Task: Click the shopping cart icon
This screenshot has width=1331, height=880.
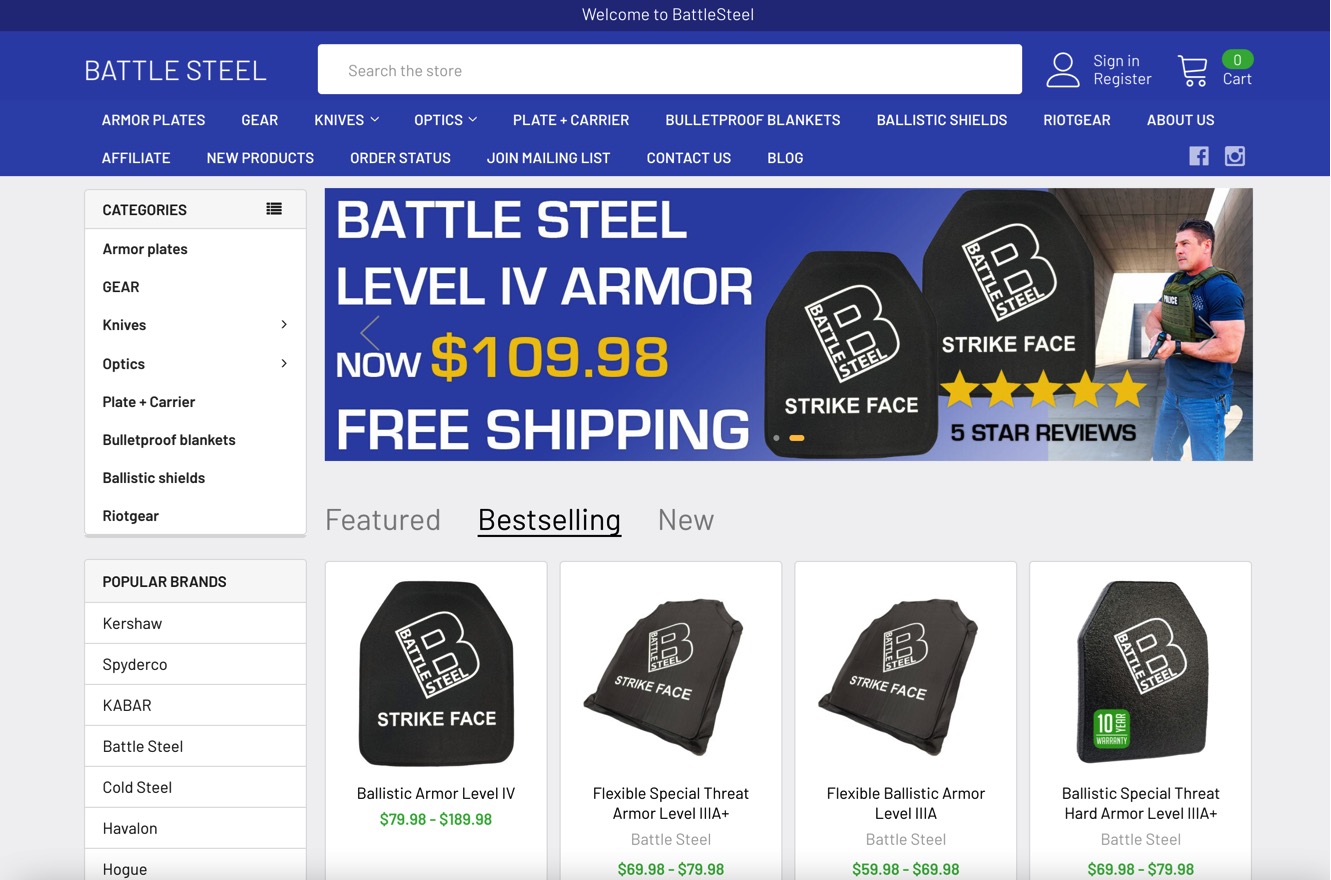Action: coord(1192,70)
